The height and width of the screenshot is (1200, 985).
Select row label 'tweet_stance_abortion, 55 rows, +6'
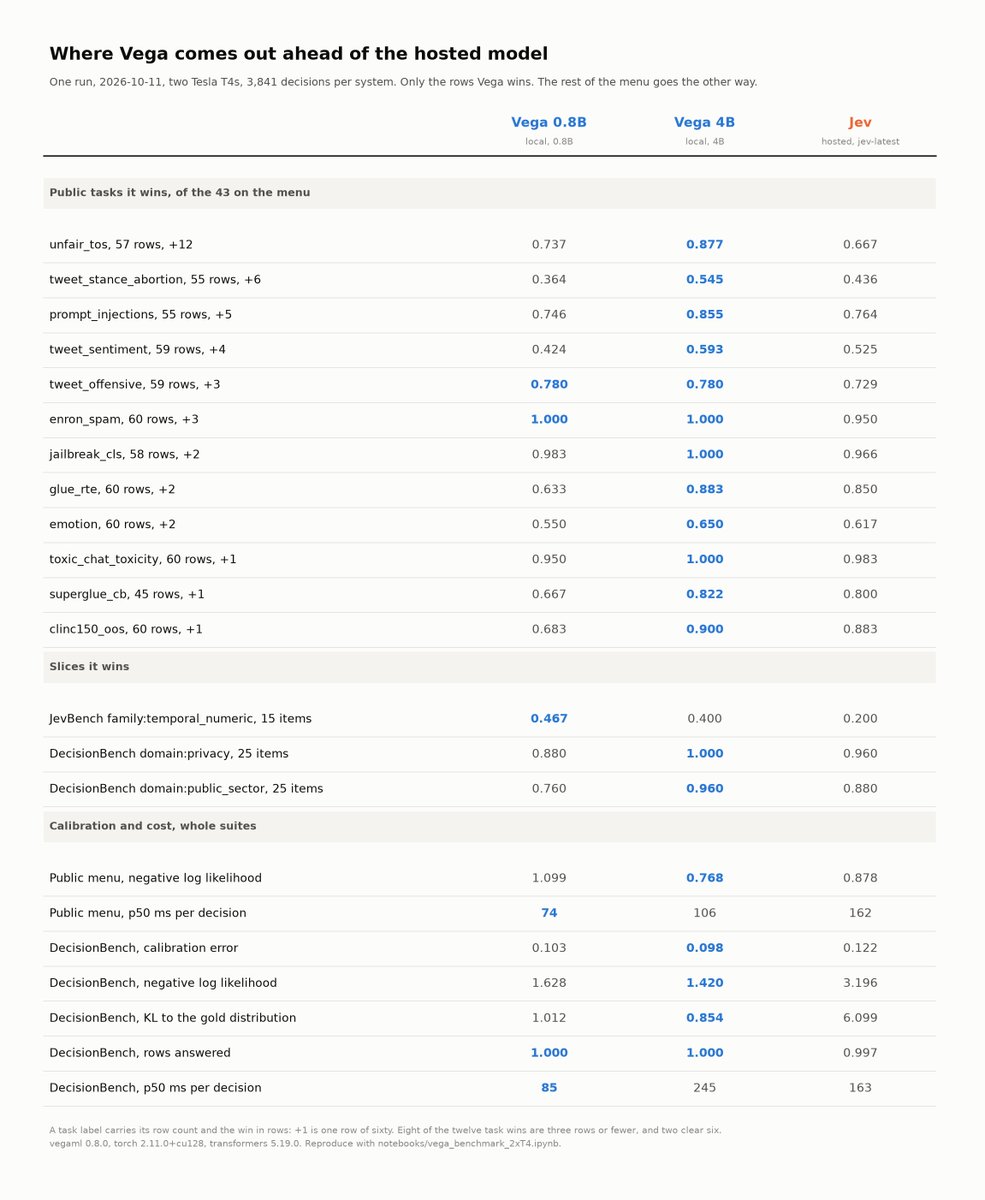[155, 280]
